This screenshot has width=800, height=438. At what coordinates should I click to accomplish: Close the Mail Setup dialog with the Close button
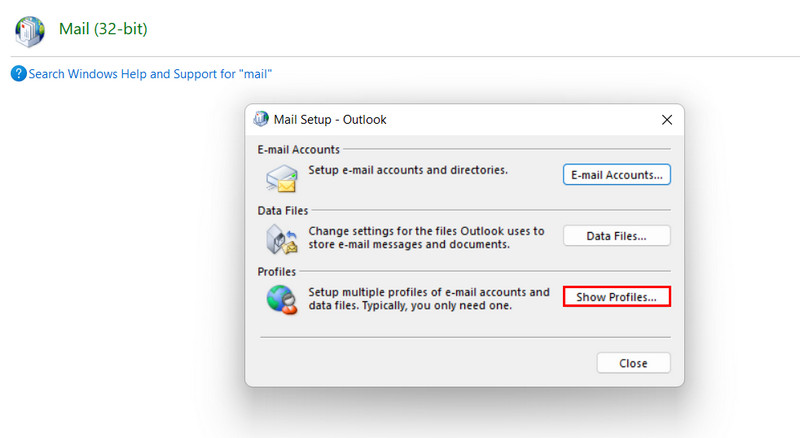click(633, 363)
